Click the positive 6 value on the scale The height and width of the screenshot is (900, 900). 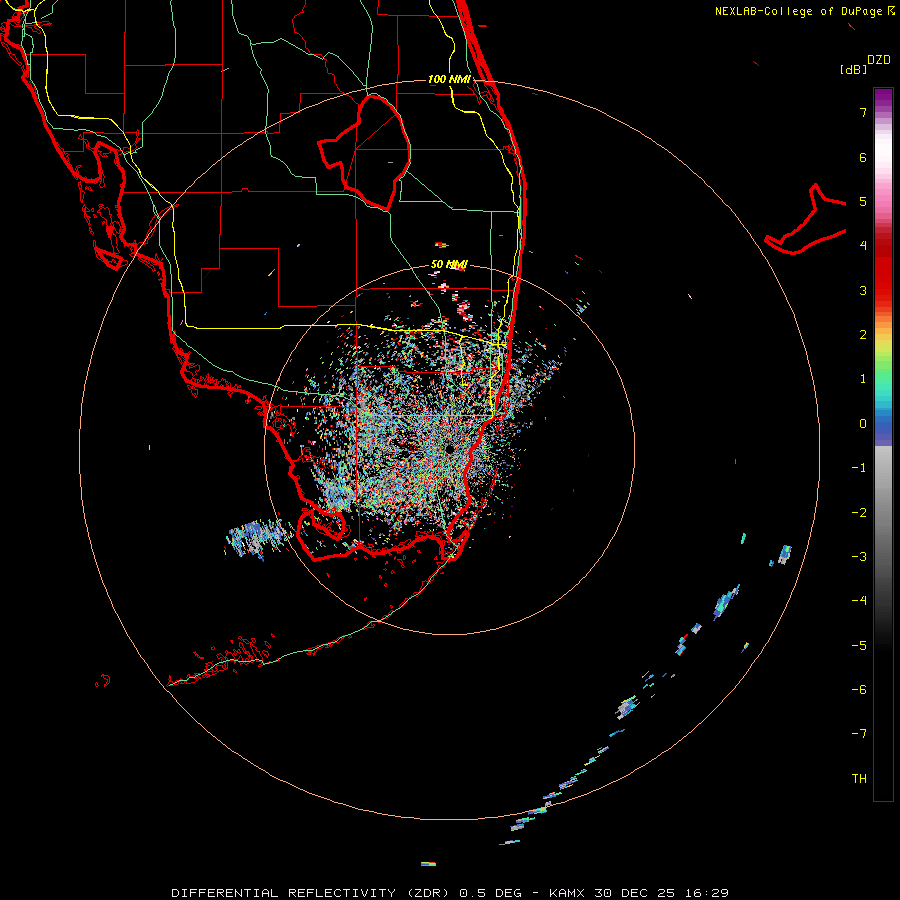click(863, 157)
